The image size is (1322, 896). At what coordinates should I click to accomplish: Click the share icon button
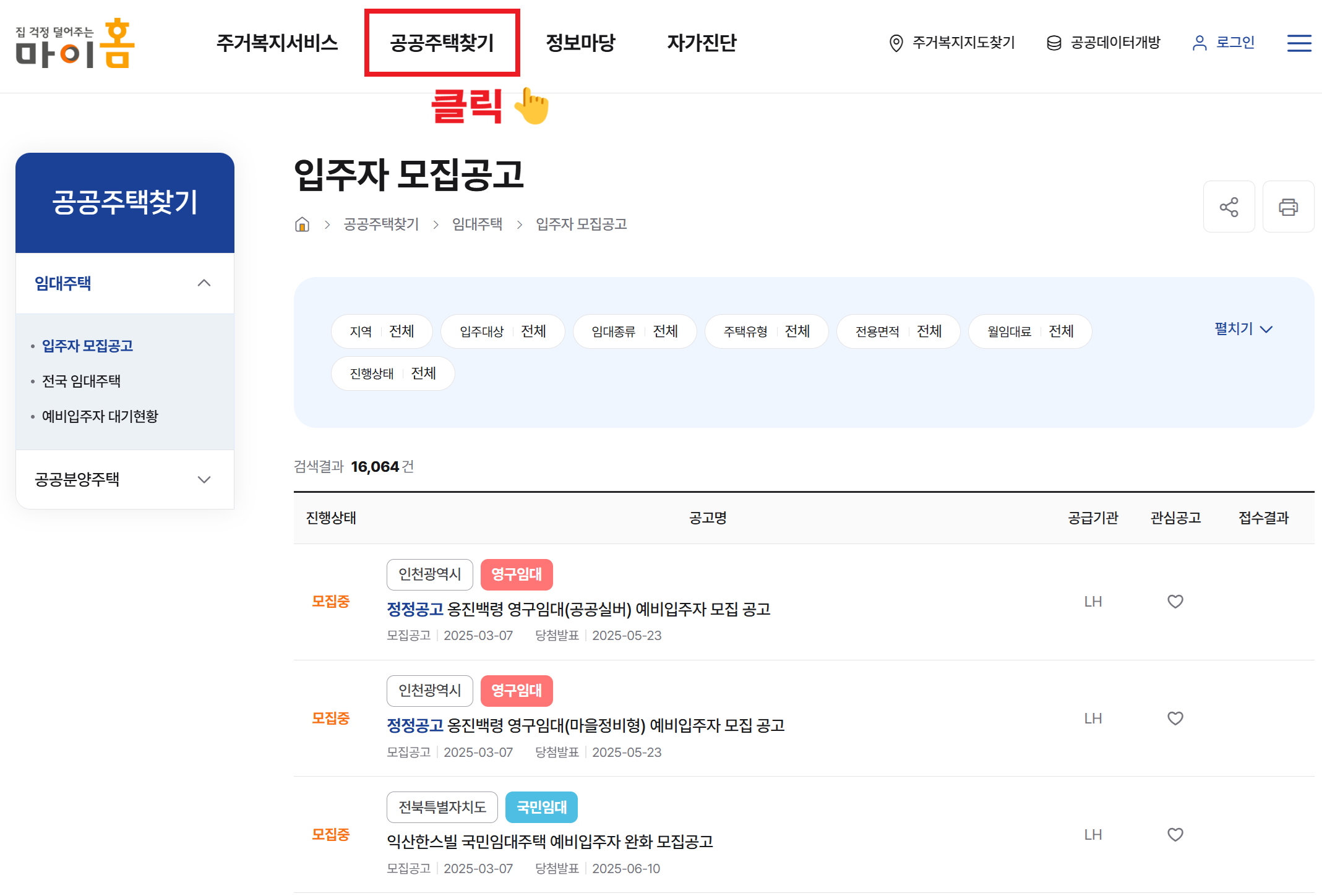pyautogui.click(x=1229, y=207)
